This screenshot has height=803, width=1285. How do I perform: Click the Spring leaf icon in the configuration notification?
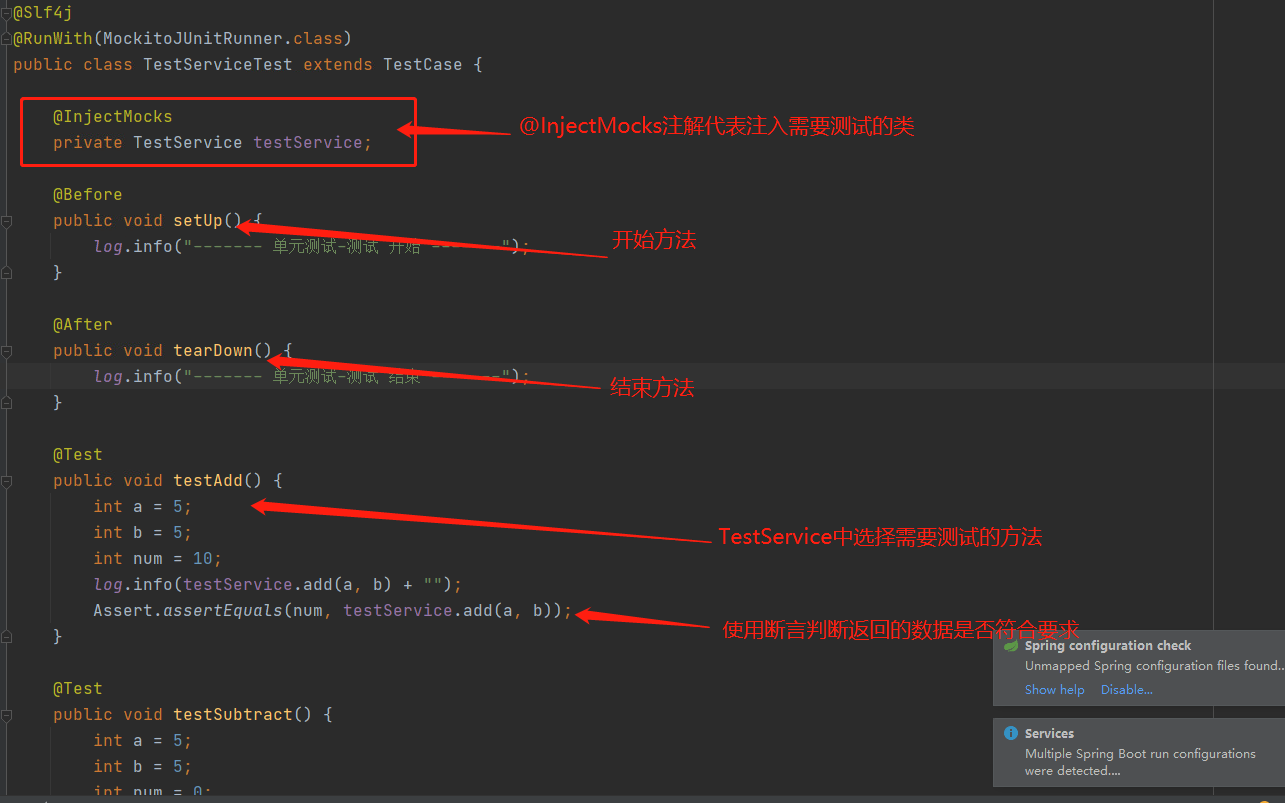click(x=1010, y=645)
